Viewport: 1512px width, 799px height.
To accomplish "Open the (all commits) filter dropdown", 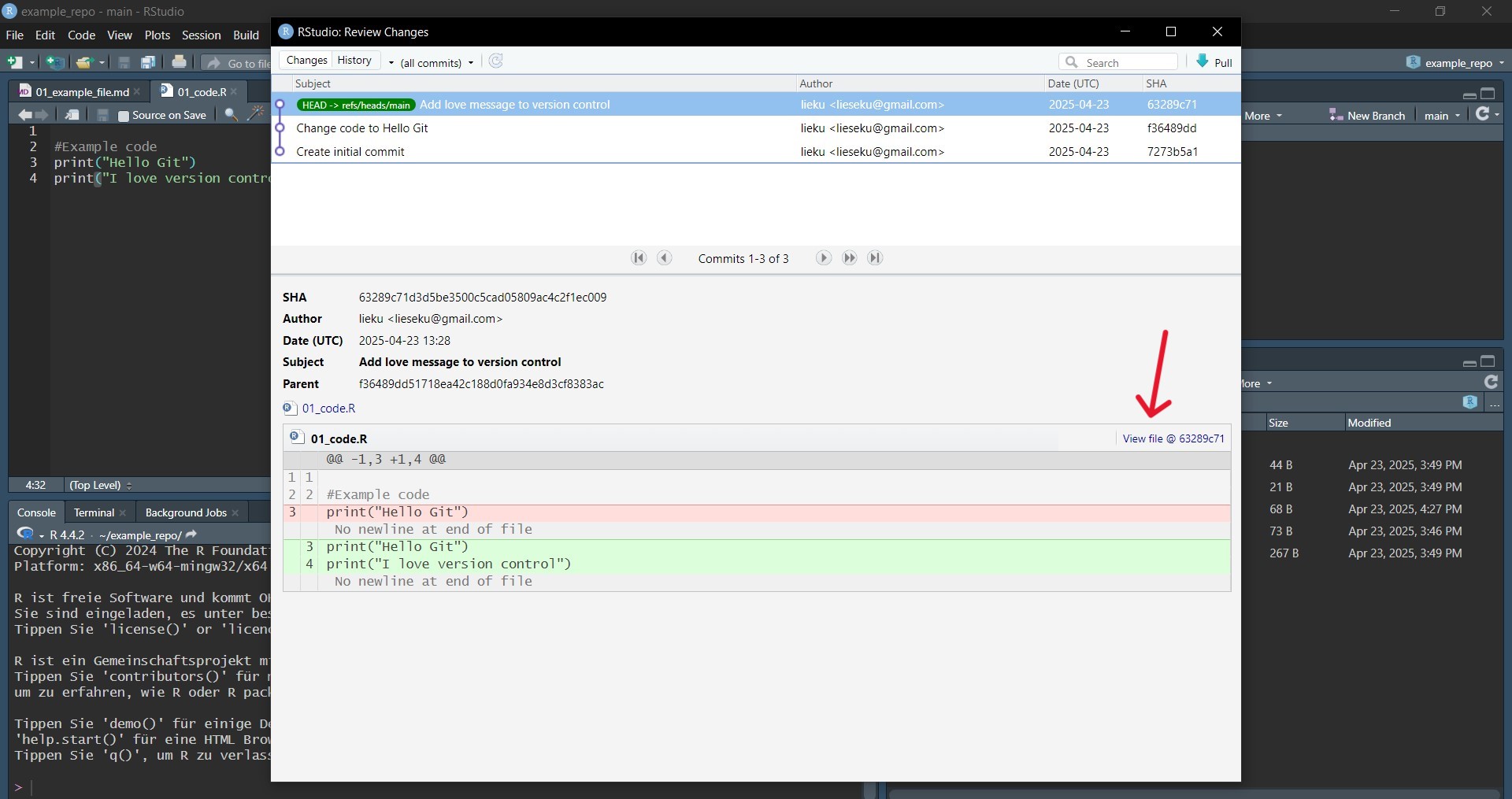I will click(x=437, y=62).
